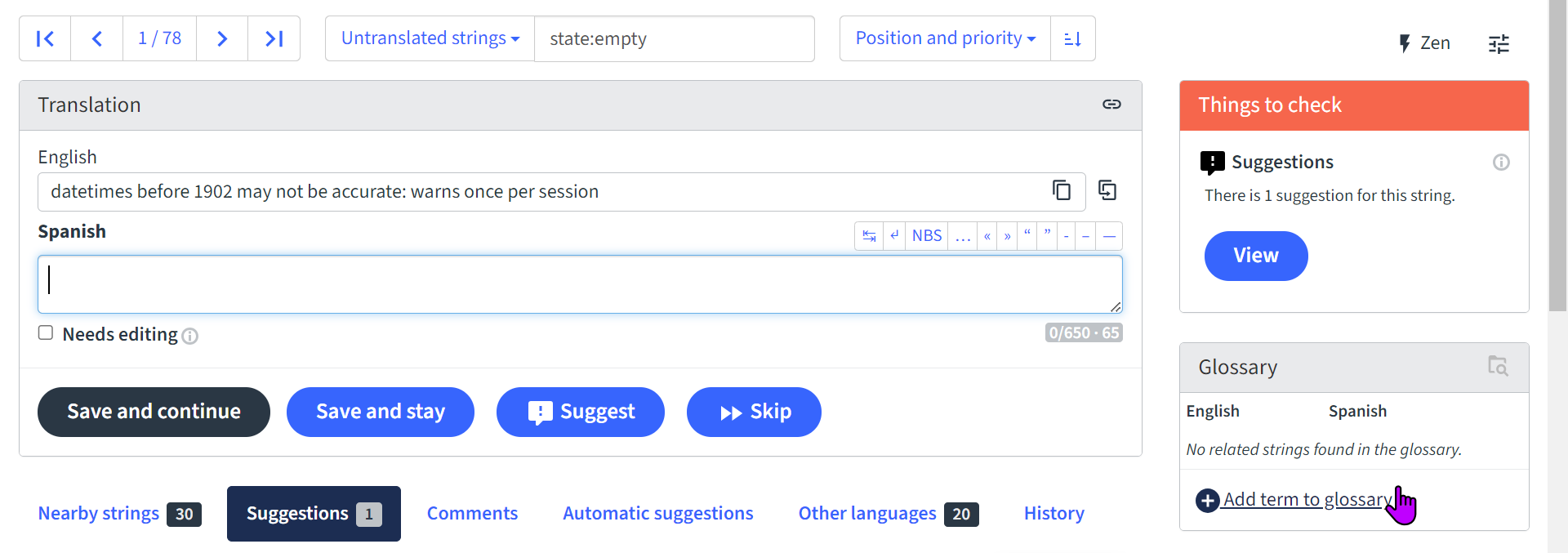Switch to the Other languages tab
Image resolution: width=1568 pixels, height=553 pixels.
point(867,513)
